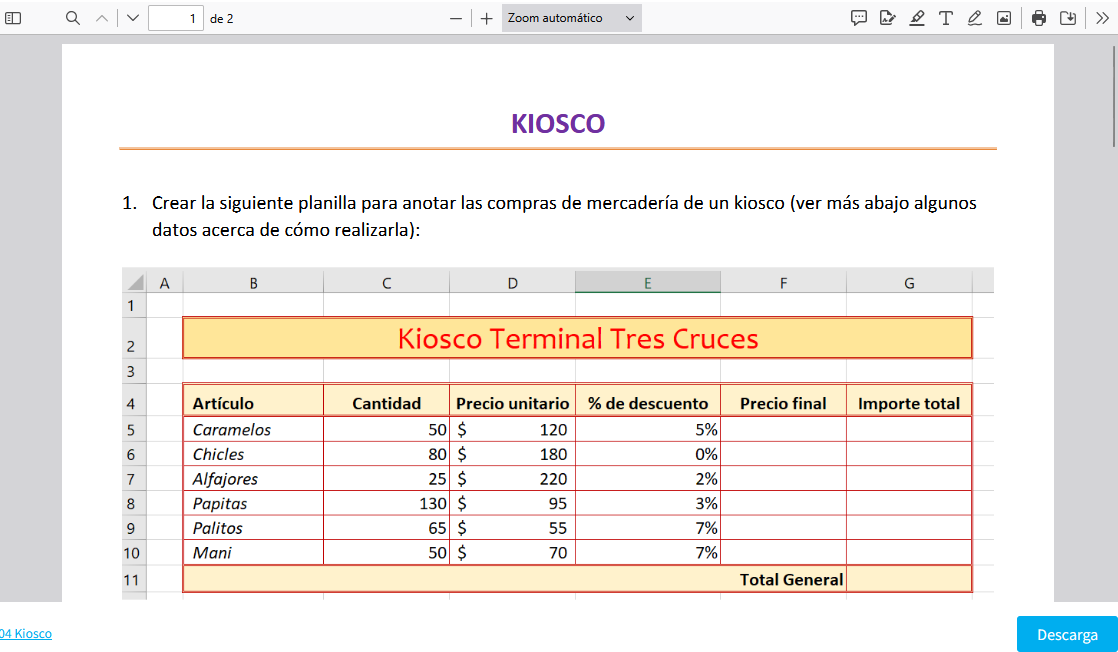The image size is (1118, 652).
Task: Select the add text tool
Action: coord(945,18)
